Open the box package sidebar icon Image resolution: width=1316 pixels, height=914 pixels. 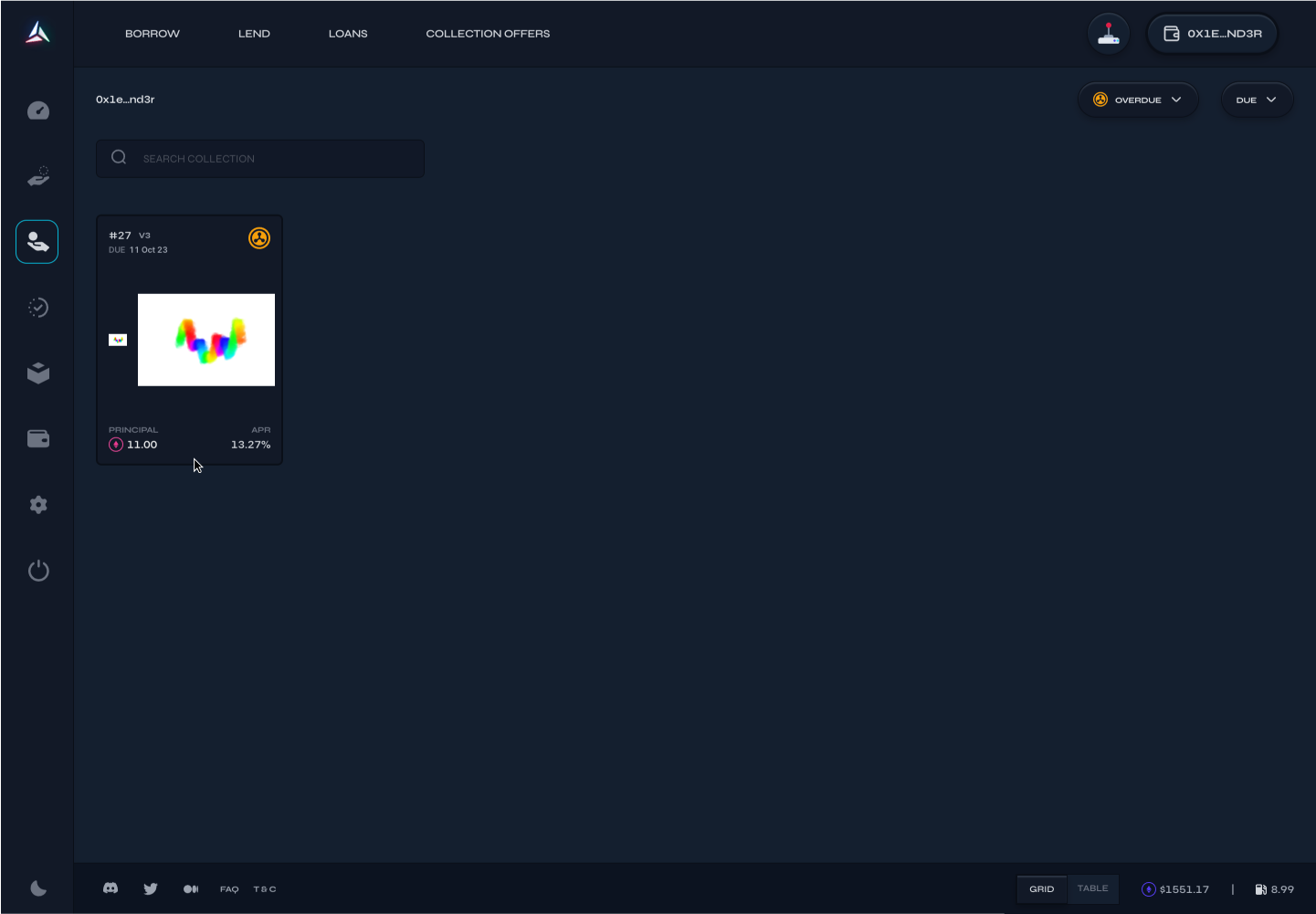[x=38, y=373]
